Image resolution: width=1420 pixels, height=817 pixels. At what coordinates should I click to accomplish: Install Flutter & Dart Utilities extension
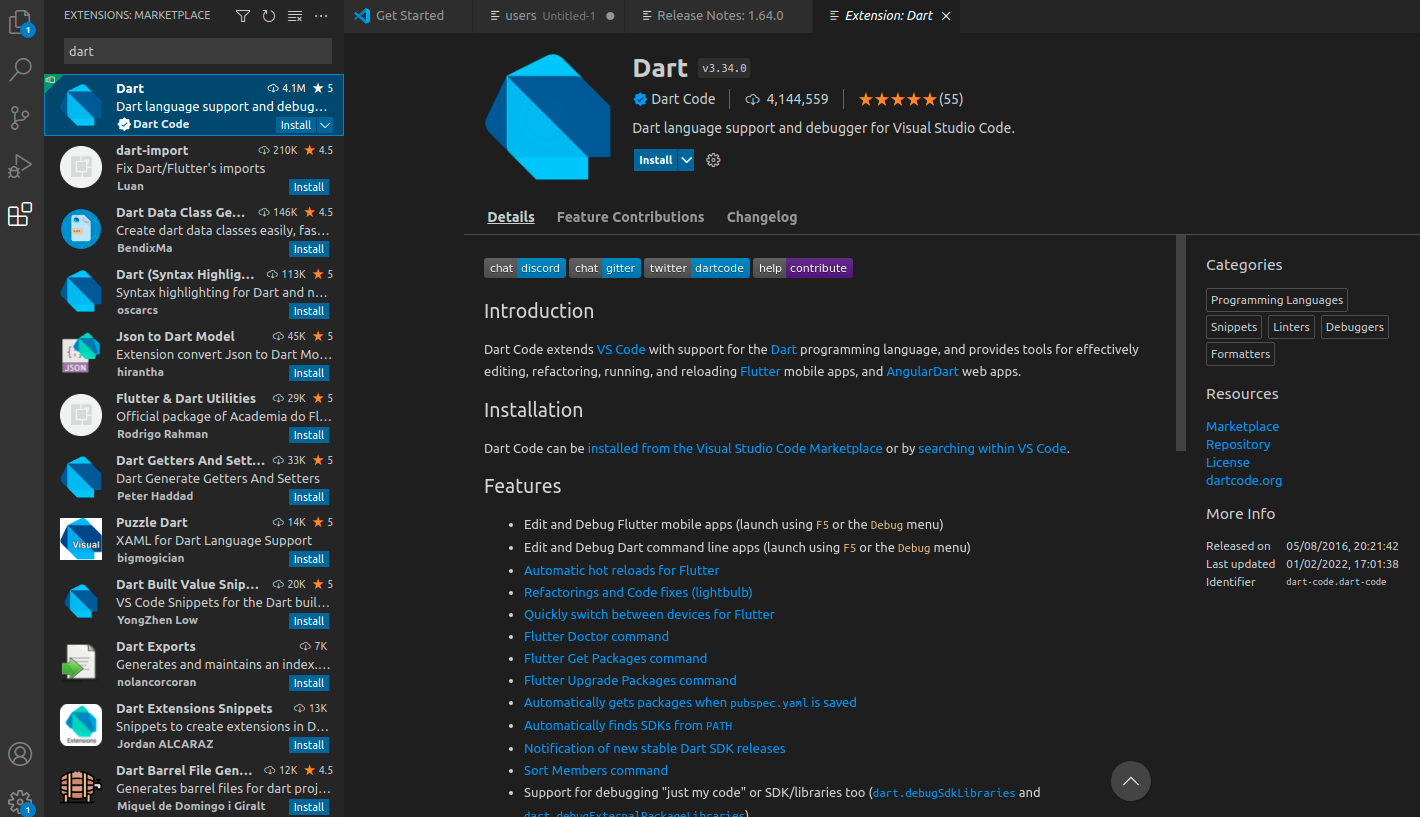click(x=309, y=435)
